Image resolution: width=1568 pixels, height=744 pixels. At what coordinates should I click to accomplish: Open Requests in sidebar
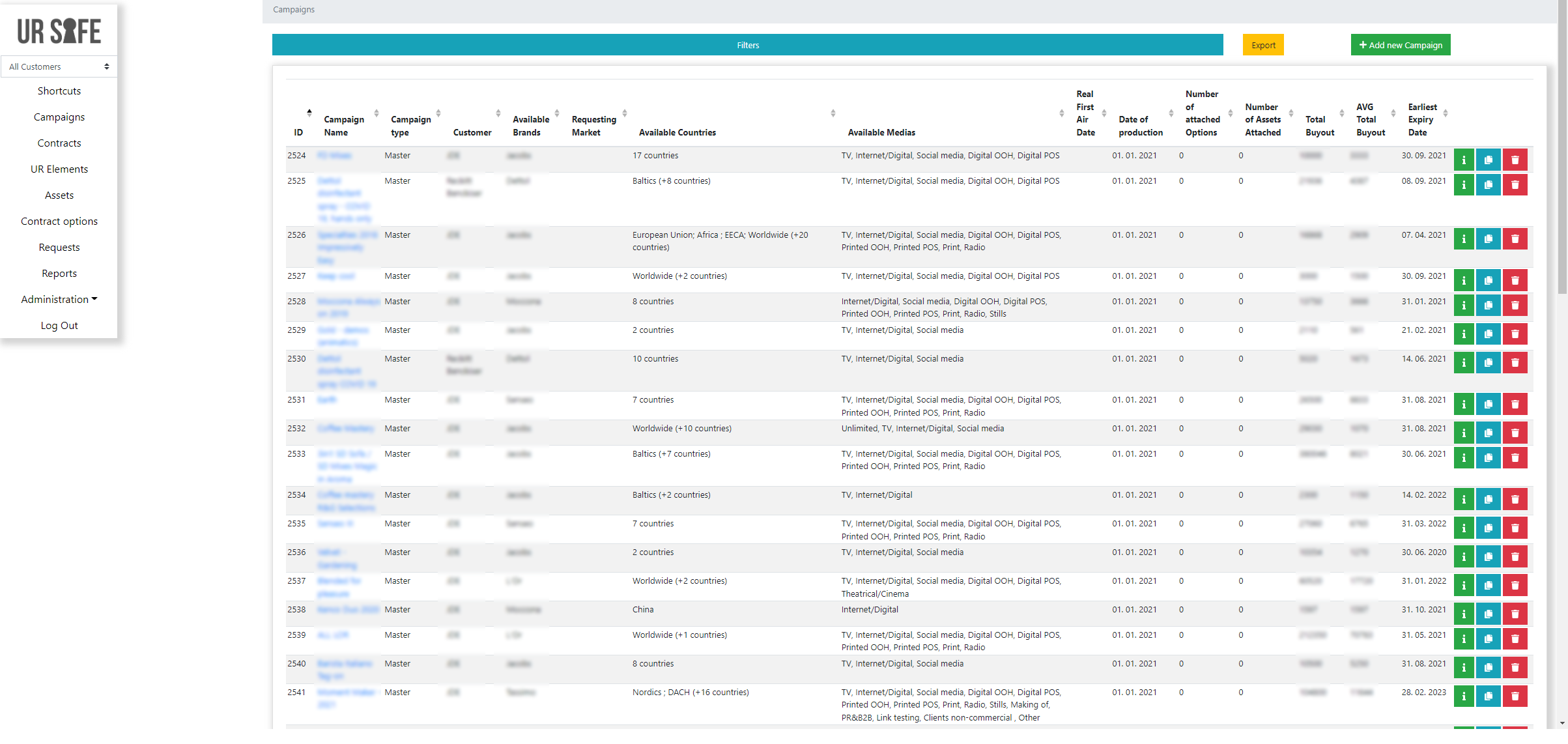tap(59, 247)
